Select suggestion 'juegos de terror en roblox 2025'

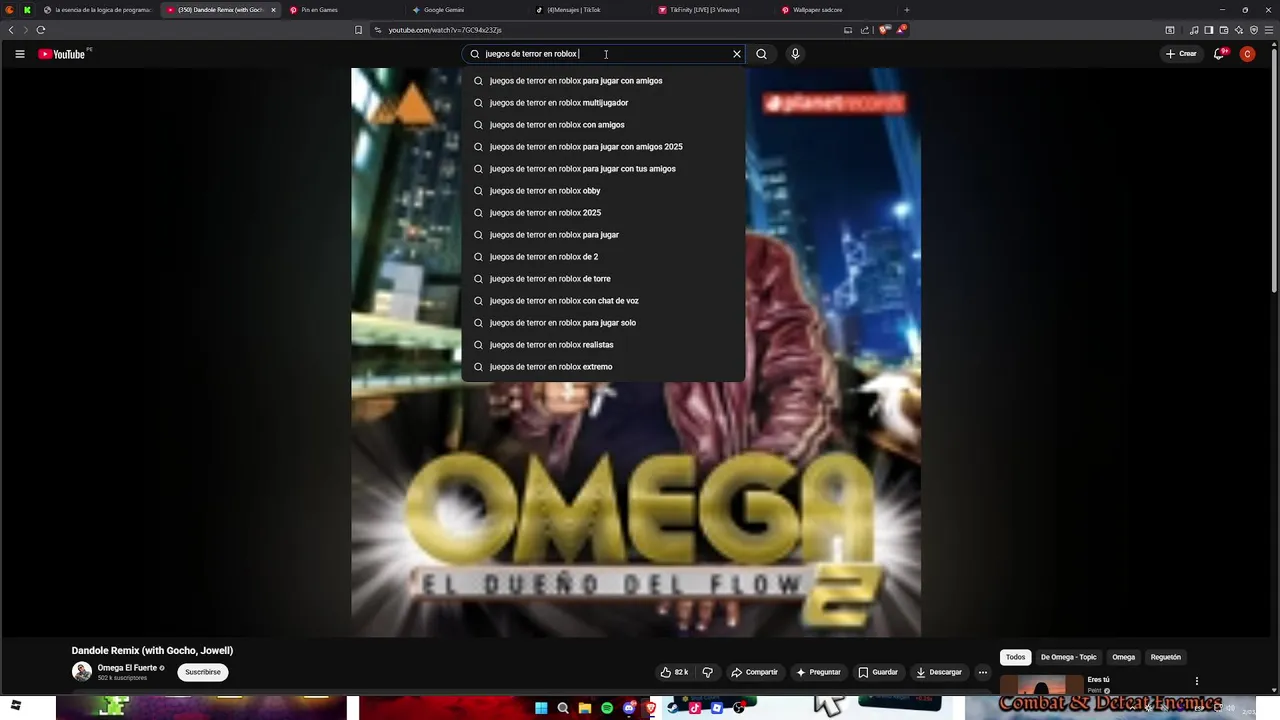[x=603, y=213]
